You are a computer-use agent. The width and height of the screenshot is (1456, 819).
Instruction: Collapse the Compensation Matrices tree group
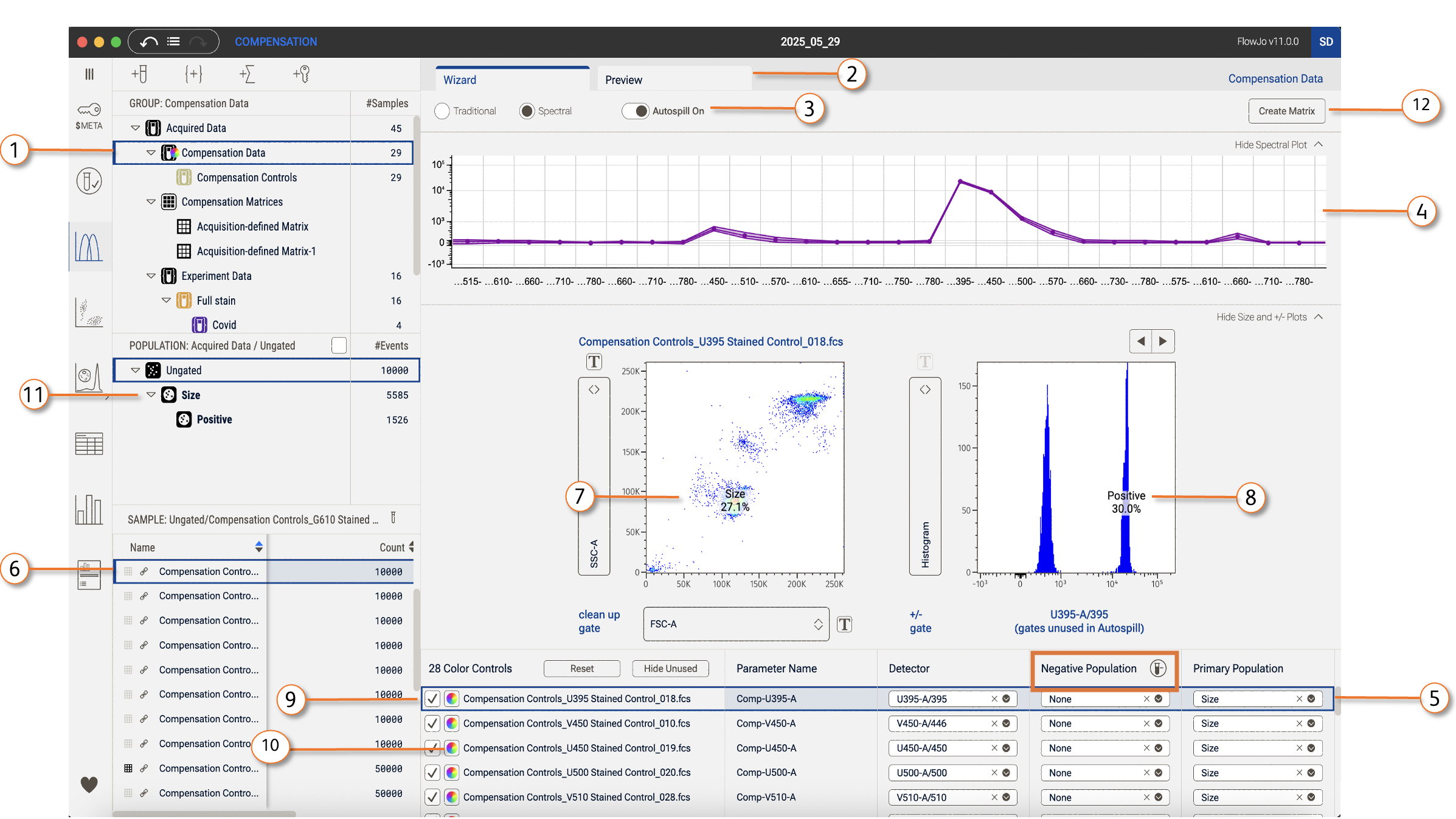(x=151, y=201)
